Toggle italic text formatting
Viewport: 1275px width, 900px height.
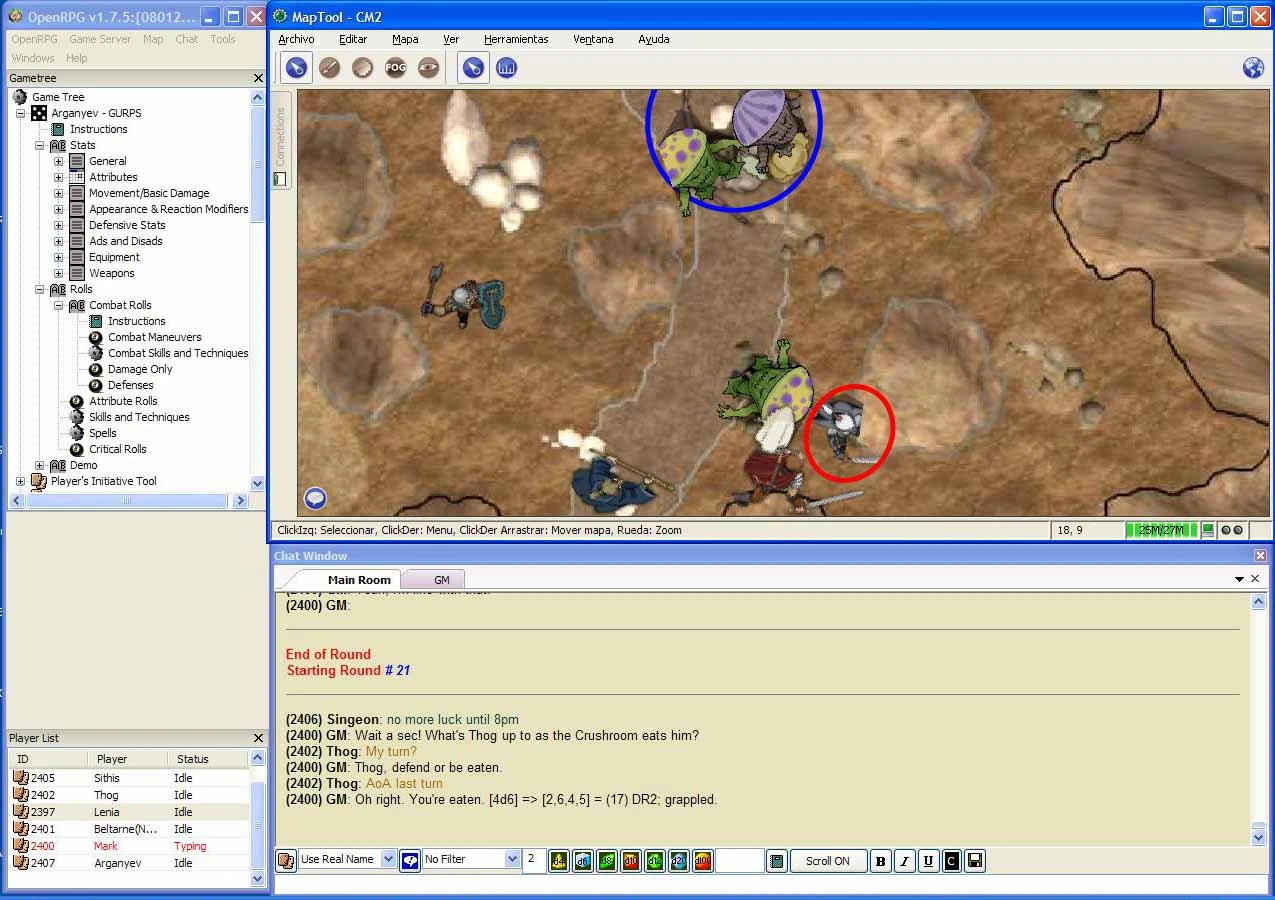click(x=904, y=860)
